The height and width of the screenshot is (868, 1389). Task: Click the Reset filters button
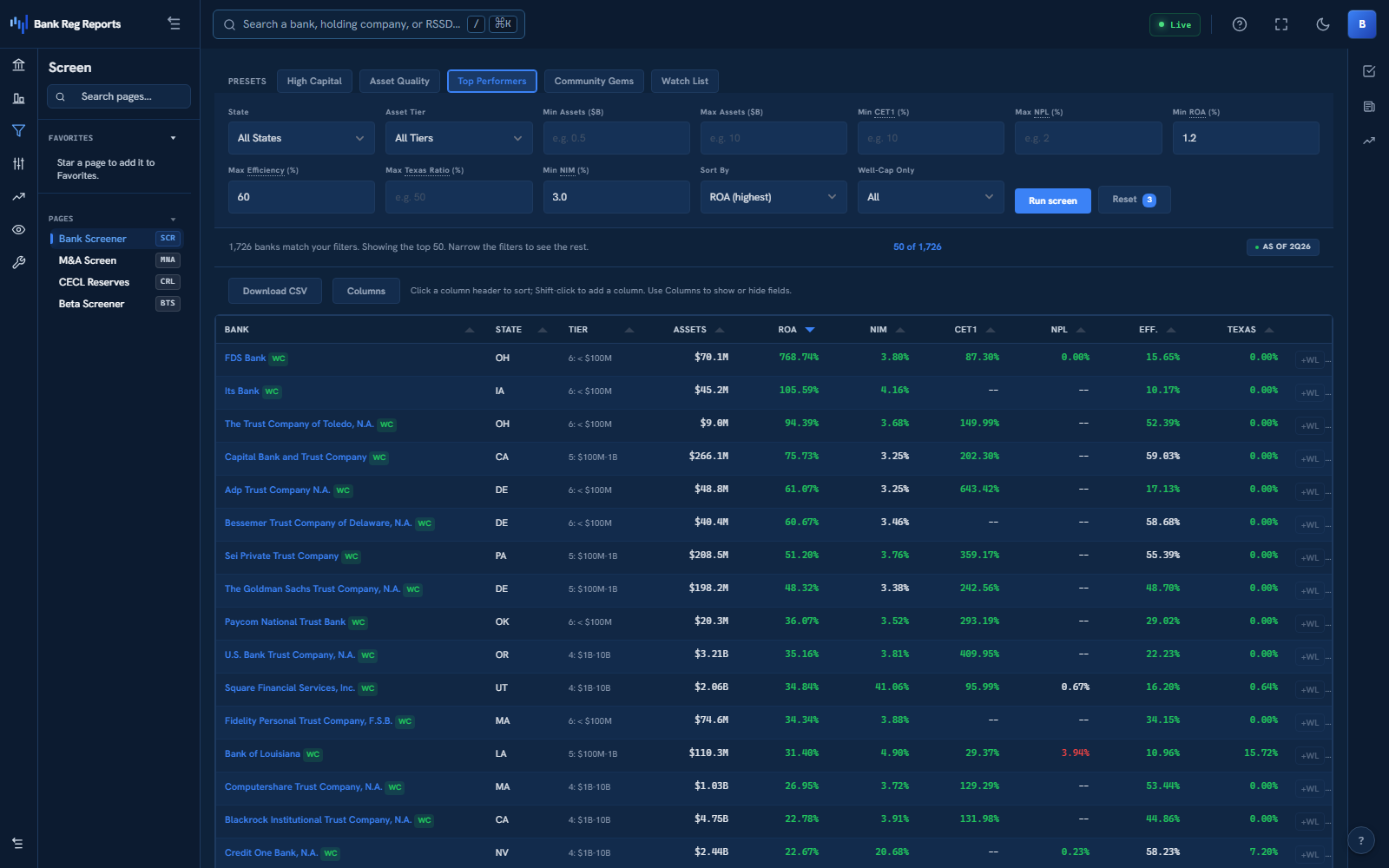(x=1134, y=200)
